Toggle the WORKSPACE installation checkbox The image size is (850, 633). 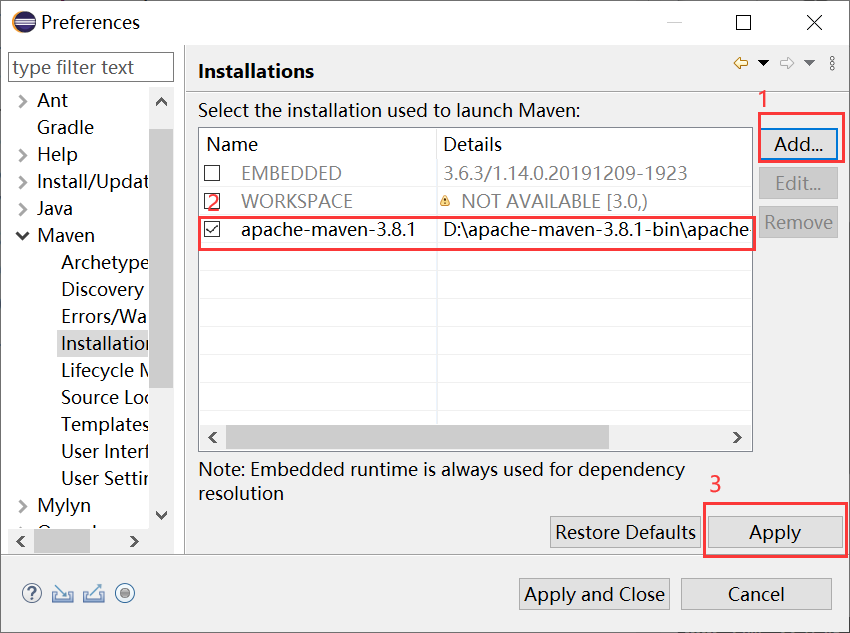[211, 201]
